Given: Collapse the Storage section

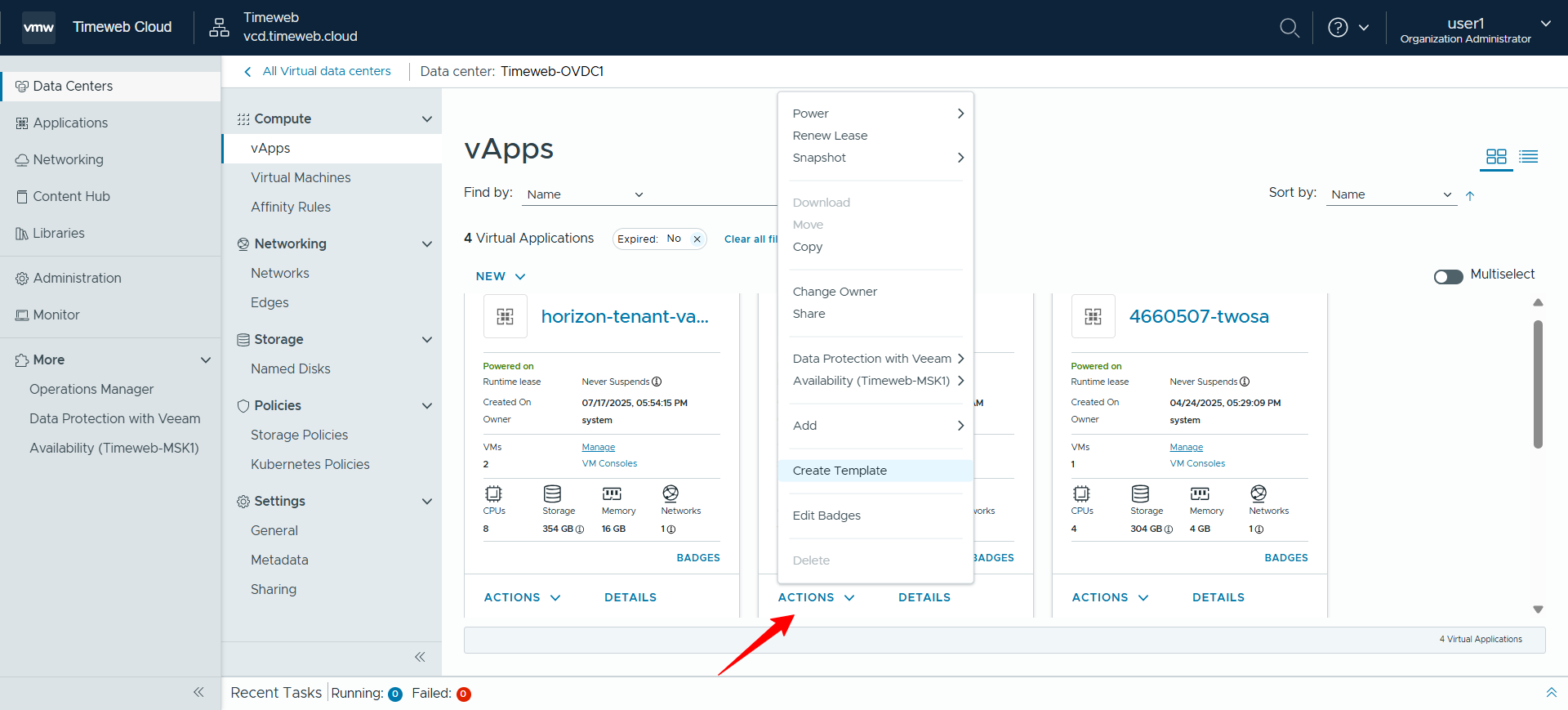Looking at the screenshot, I should [426, 340].
